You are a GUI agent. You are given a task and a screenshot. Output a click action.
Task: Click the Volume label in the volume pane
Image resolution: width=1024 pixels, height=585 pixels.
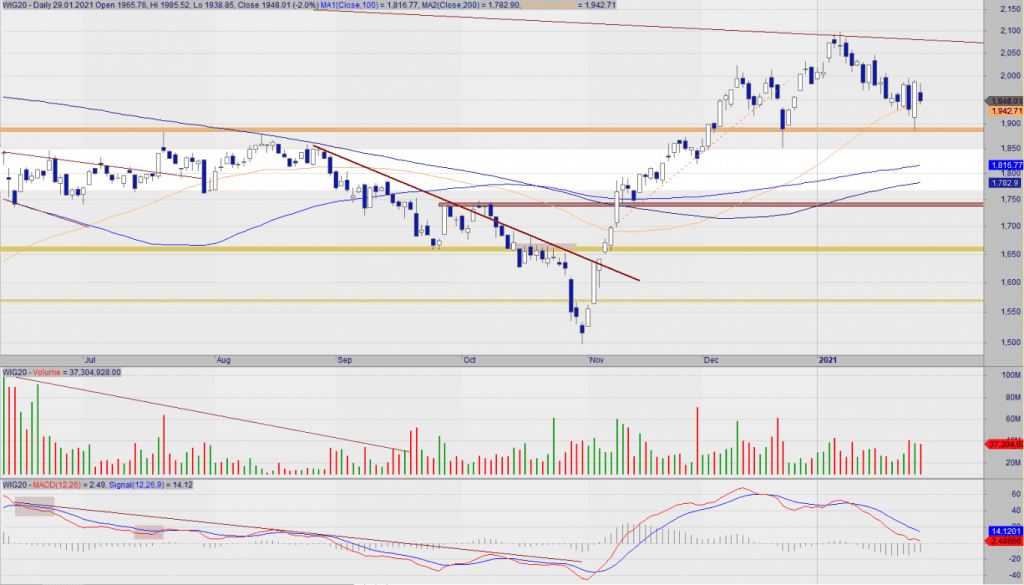click(x=46, y=372)
